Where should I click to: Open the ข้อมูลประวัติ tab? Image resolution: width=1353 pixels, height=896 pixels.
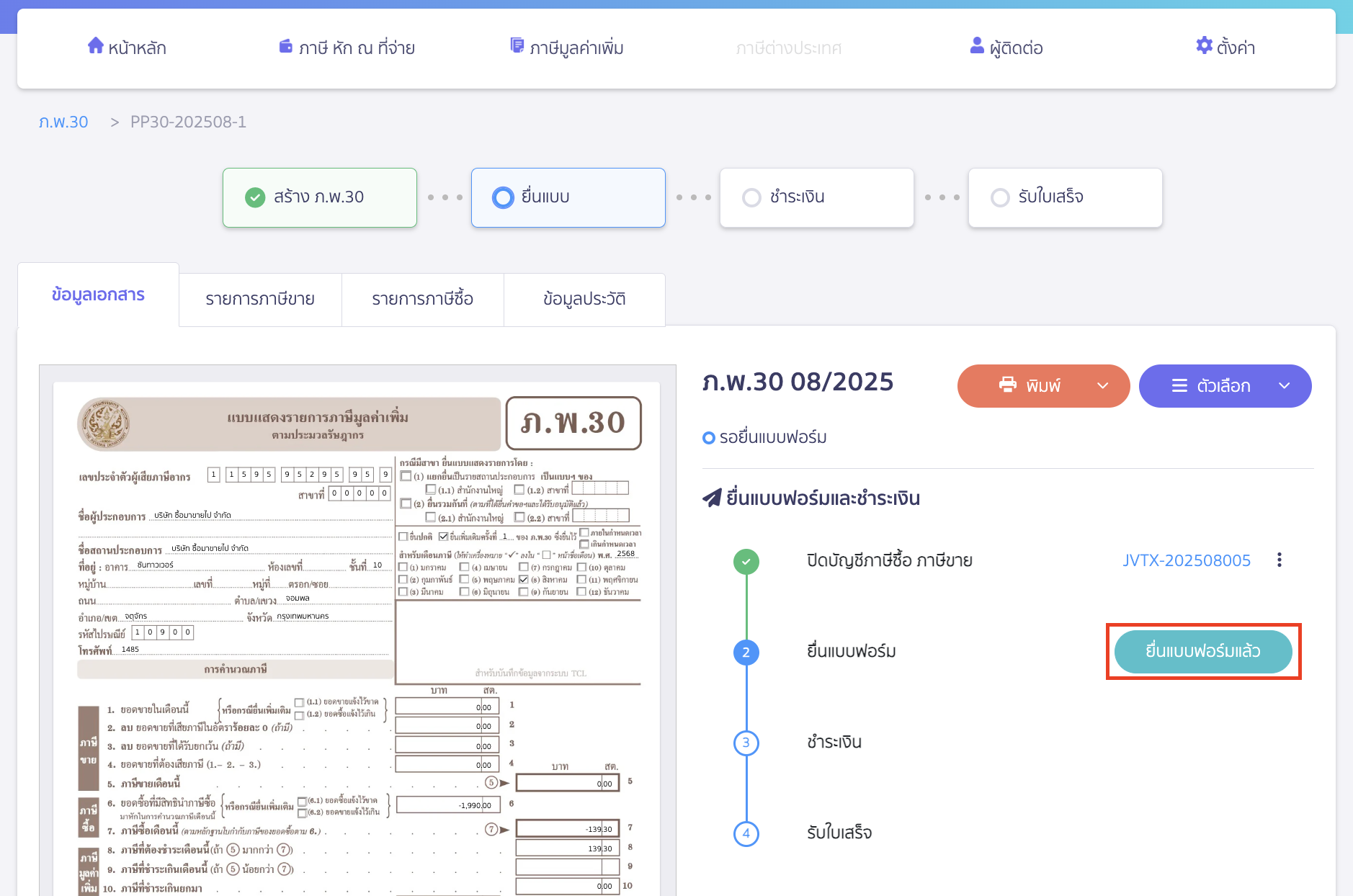[x=584, y=299]
